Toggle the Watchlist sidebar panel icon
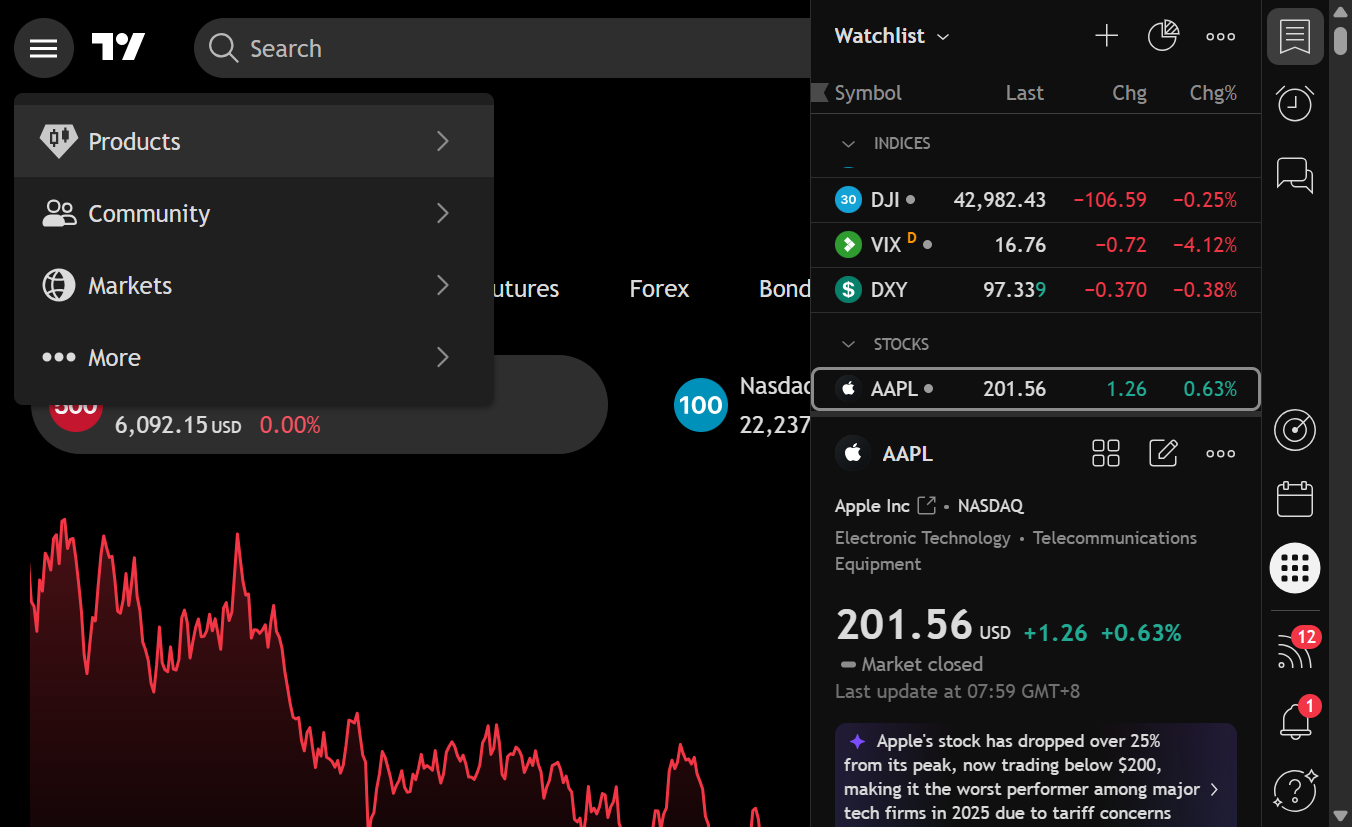1352x827 pixels. (x=1295, y=37)
